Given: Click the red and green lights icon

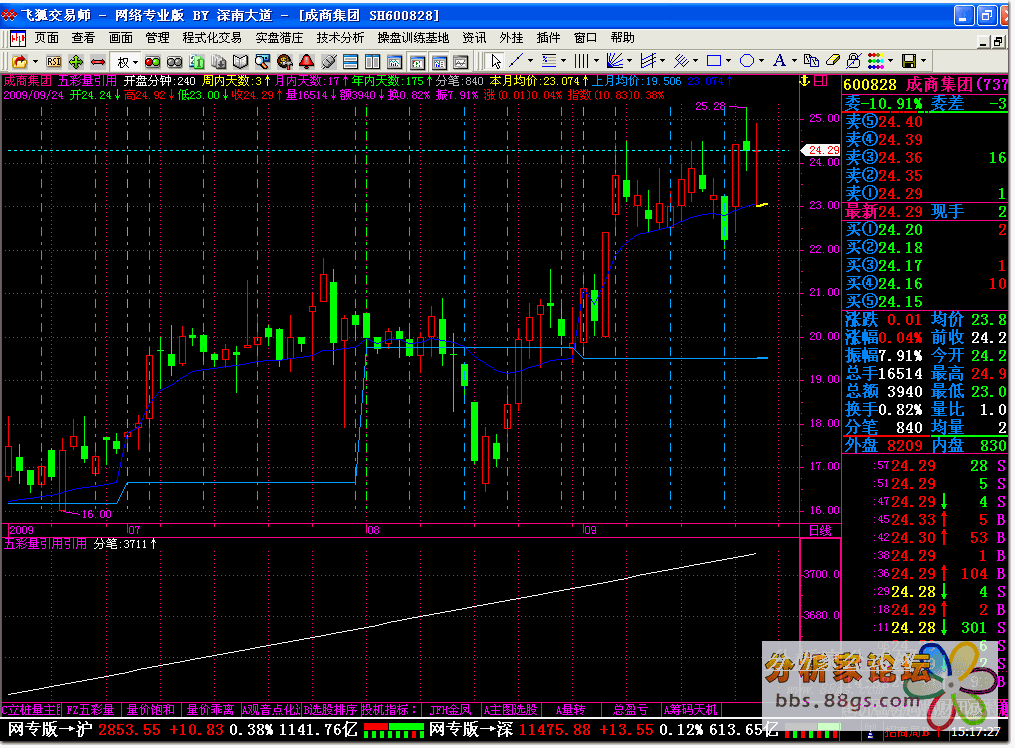Looking at the screenshot, I should (152, 61).
